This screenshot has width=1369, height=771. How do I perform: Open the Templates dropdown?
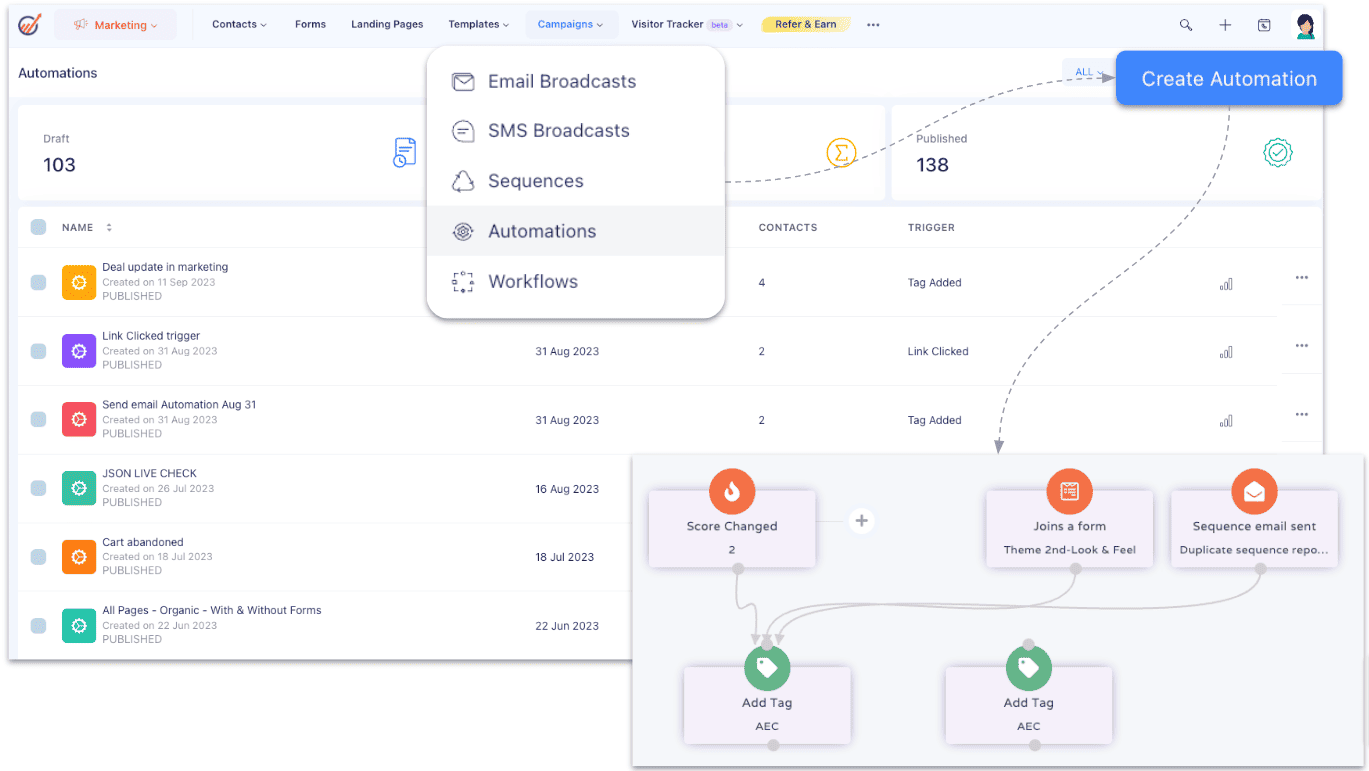tap(478, 24)
